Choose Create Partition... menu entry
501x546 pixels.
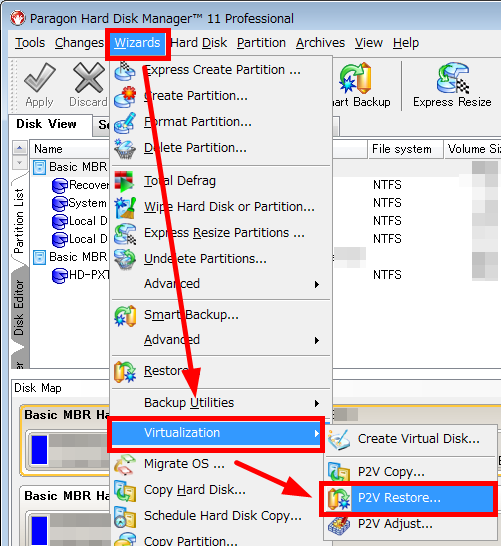221,96
